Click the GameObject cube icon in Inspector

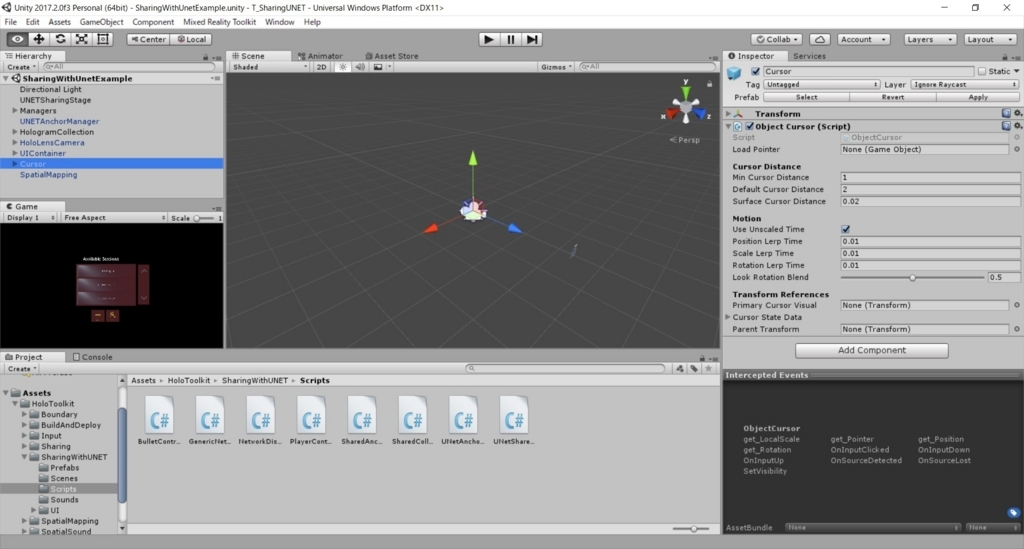point(734,72)
